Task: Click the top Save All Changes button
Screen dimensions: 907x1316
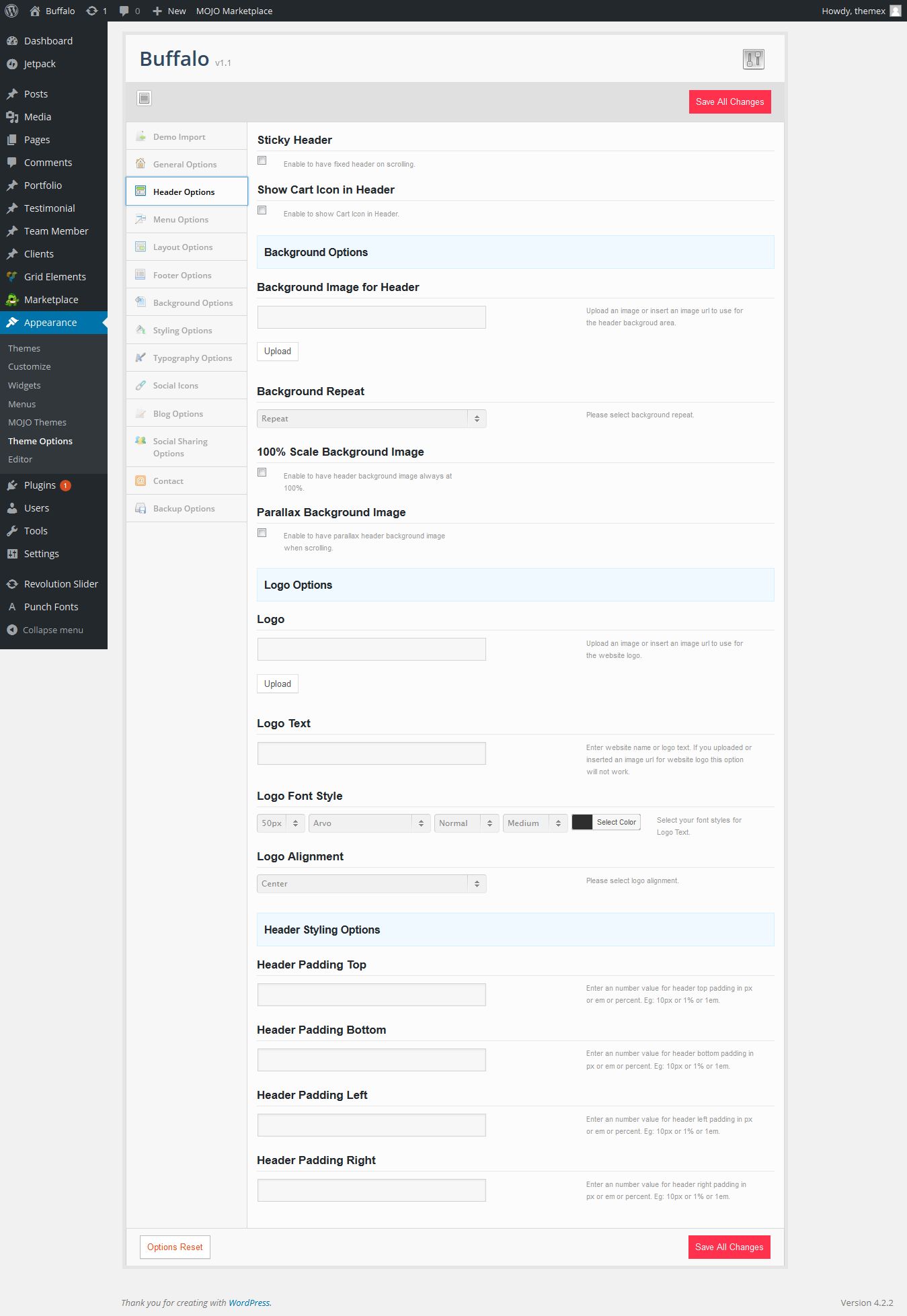Action: 729,102
